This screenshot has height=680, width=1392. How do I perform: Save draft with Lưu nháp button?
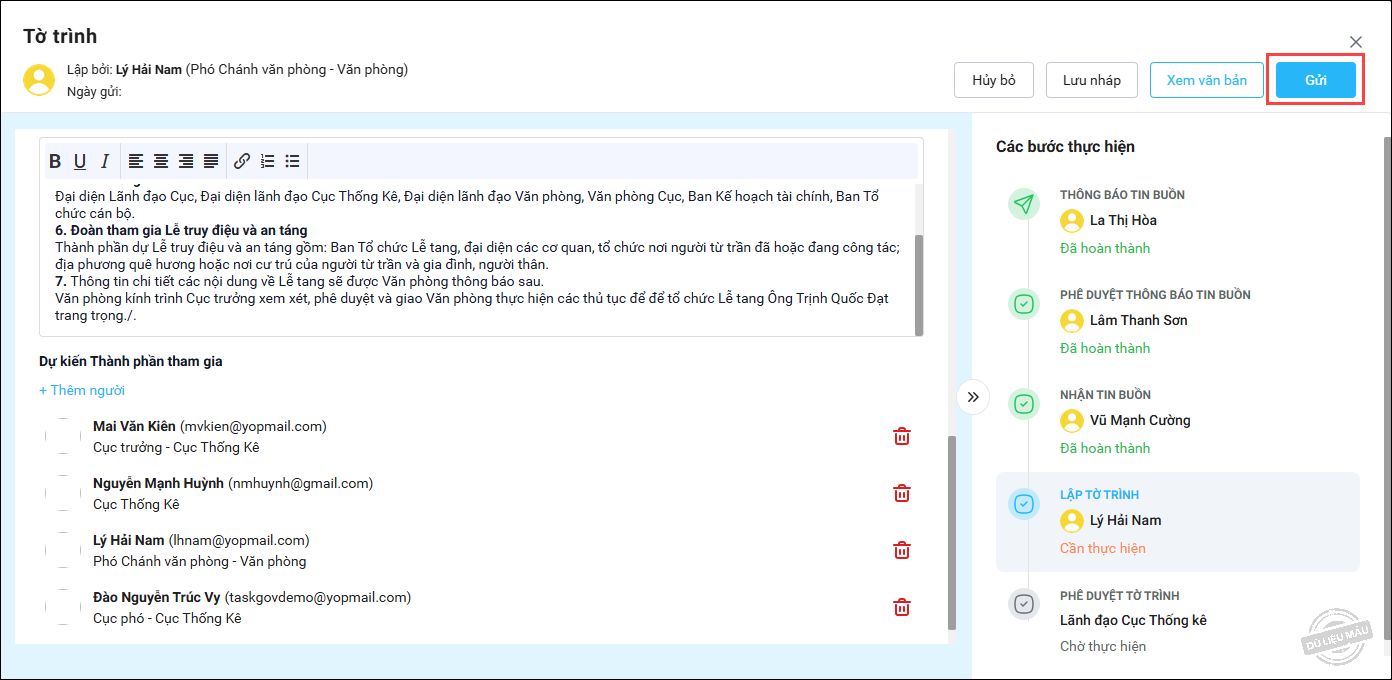(x=1091, y=80)
